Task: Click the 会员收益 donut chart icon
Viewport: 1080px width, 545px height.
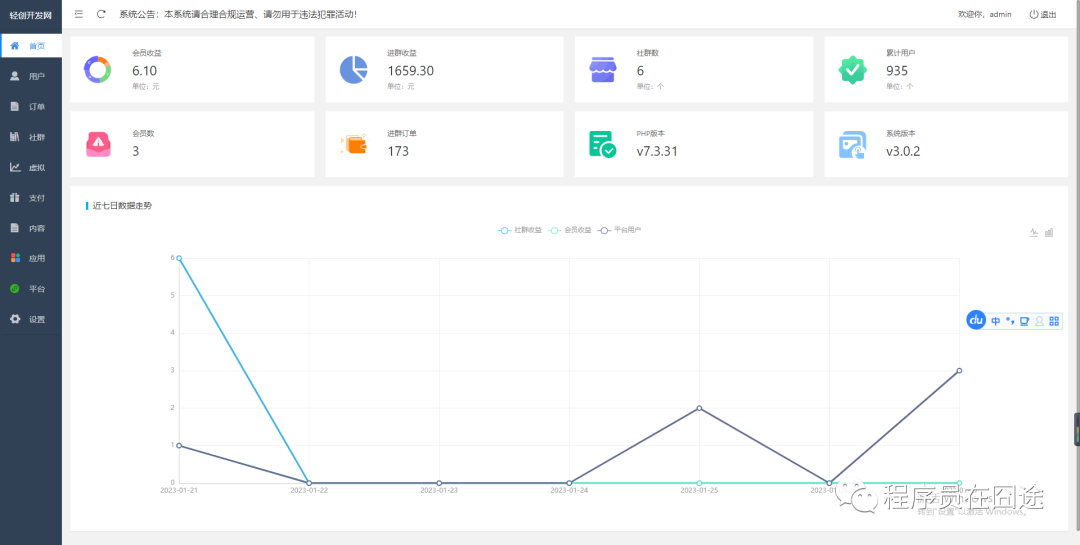Action: 98,70
